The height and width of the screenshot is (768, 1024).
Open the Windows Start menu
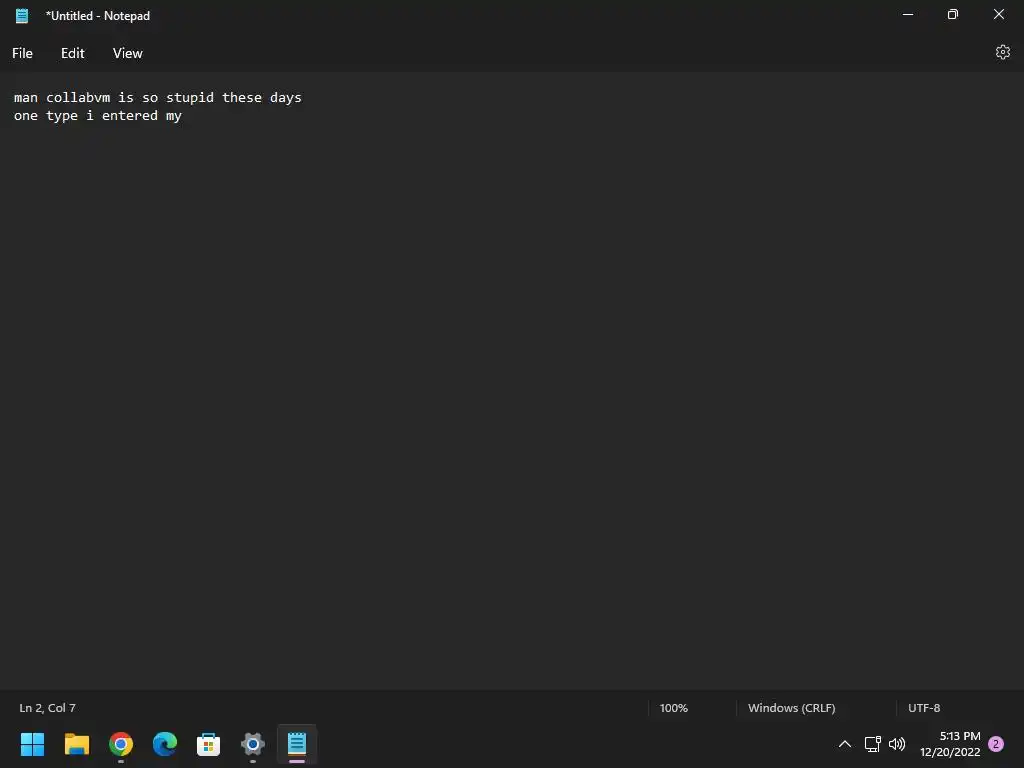(33, 744)
